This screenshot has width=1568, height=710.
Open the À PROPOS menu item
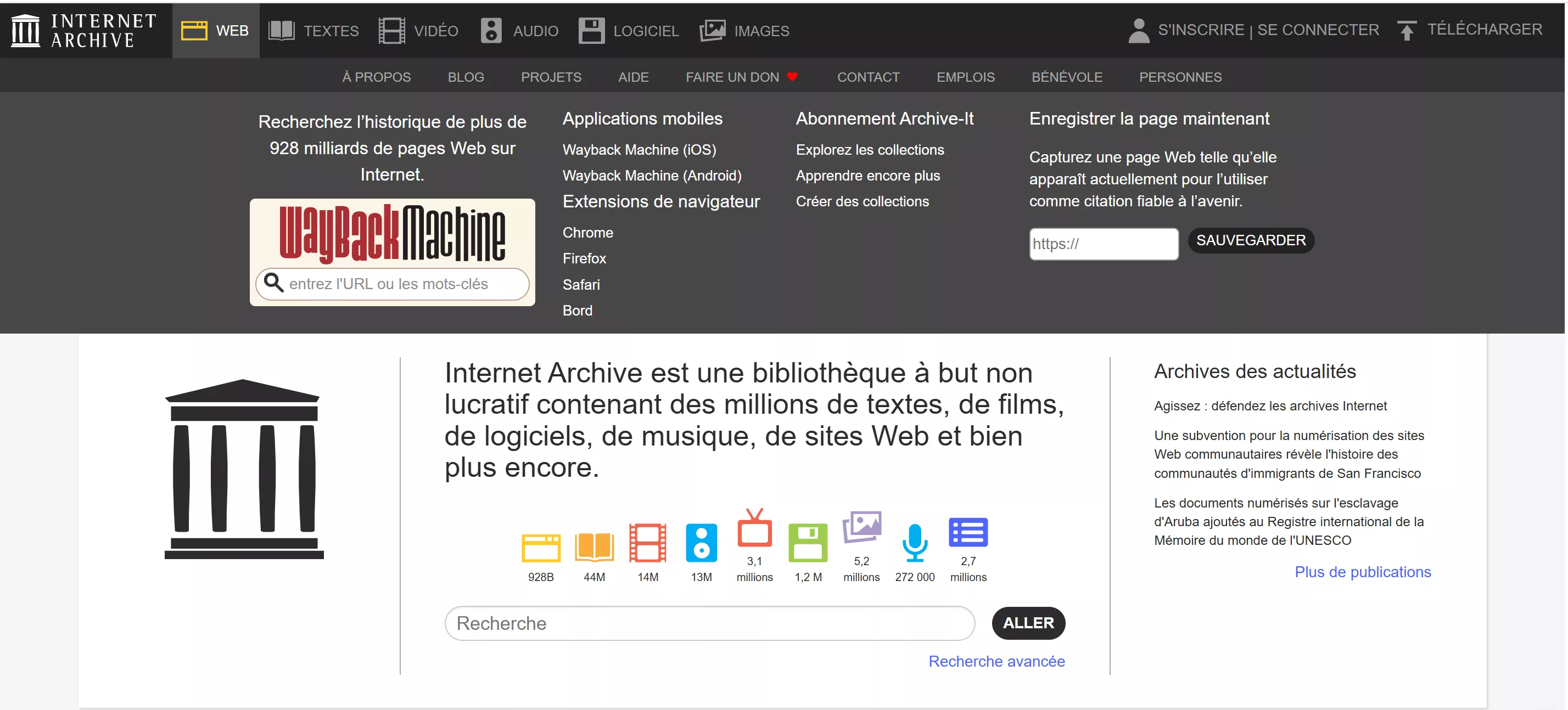(376, 77)
